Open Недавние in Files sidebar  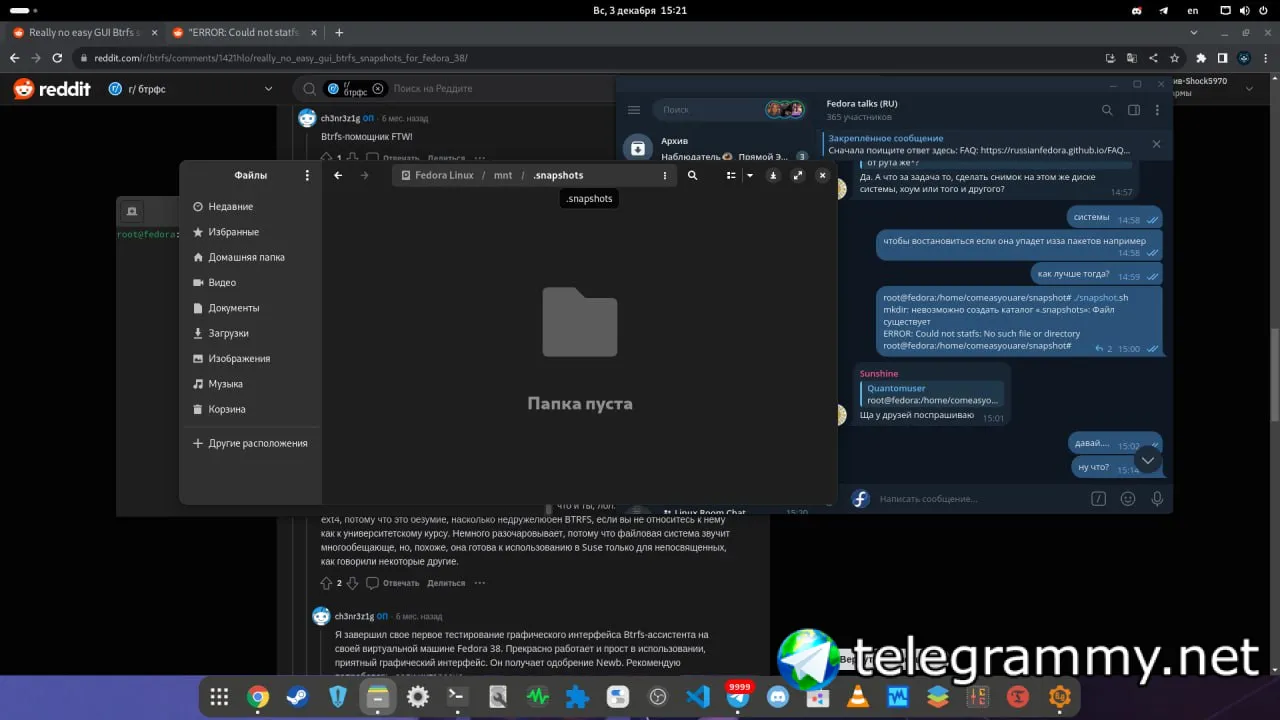click(x=251, y=207)
